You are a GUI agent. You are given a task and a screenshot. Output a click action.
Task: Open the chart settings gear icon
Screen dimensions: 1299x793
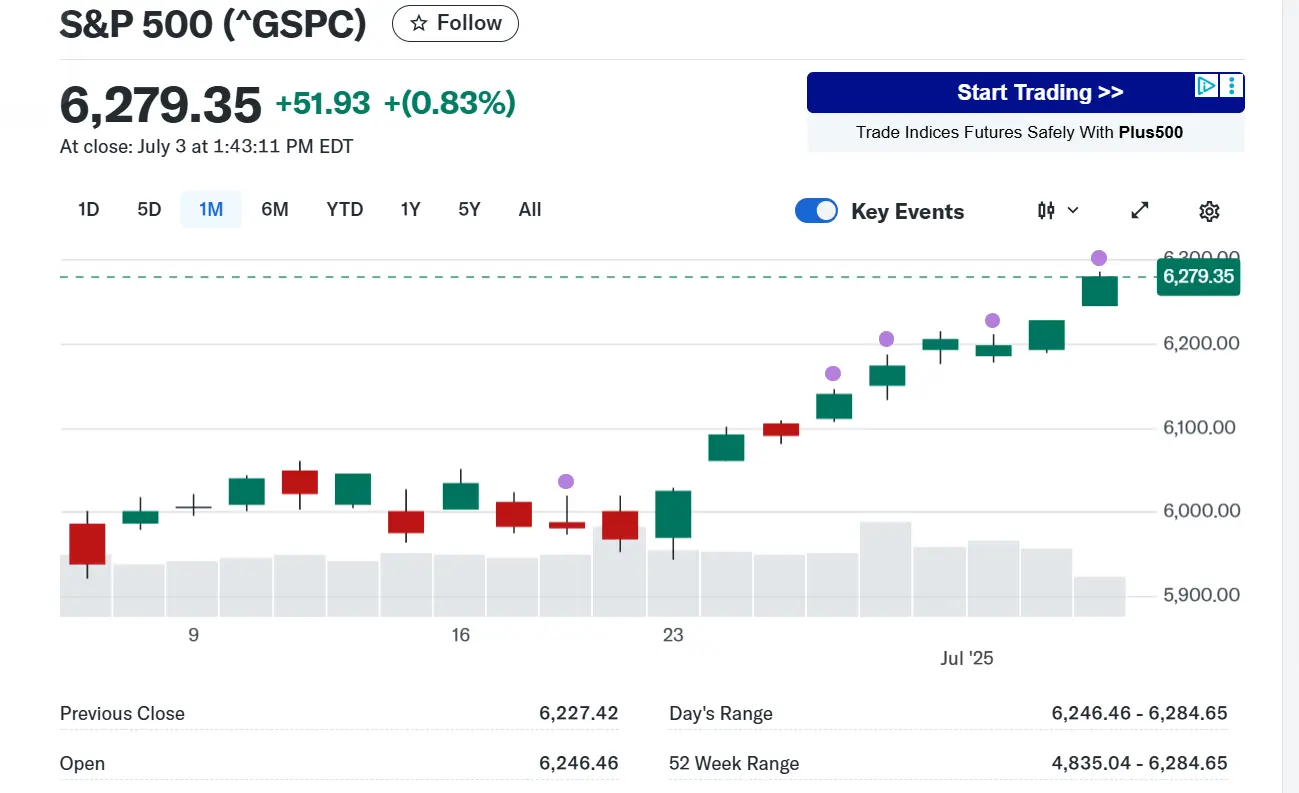click(1209, 211)
